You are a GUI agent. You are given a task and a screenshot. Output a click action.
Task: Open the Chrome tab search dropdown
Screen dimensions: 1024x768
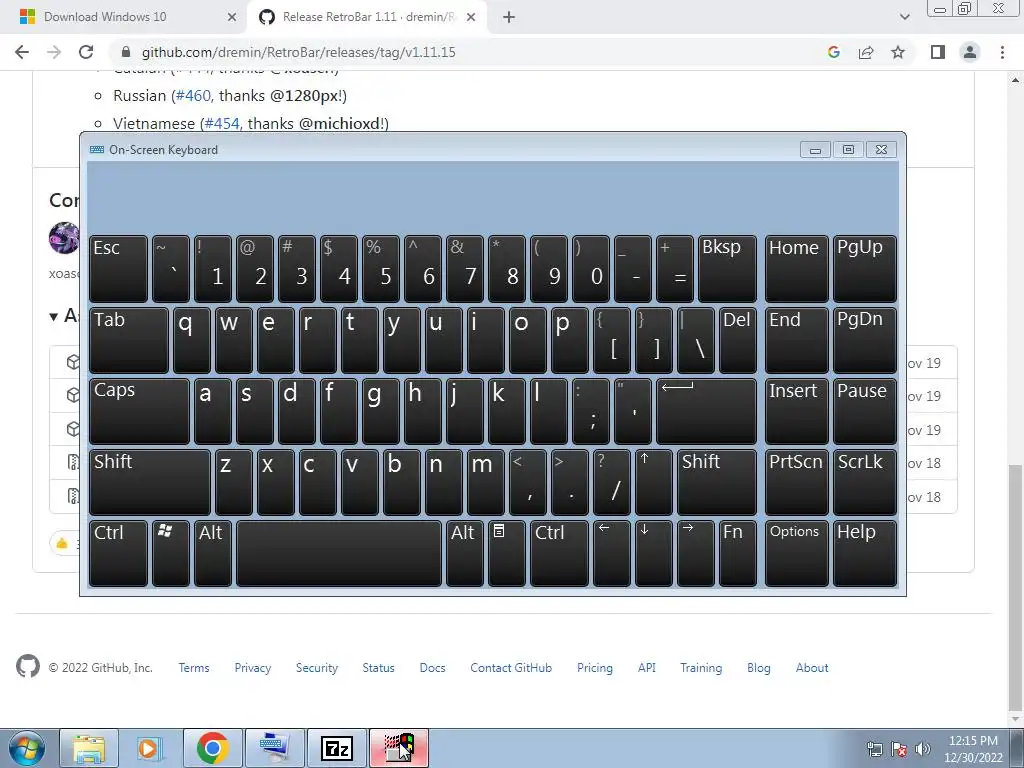point(904,17)
